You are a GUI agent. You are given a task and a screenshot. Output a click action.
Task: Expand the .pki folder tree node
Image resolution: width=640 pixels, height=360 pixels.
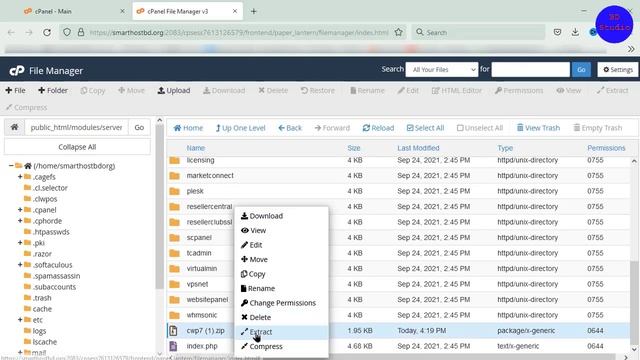click(20, 243)
